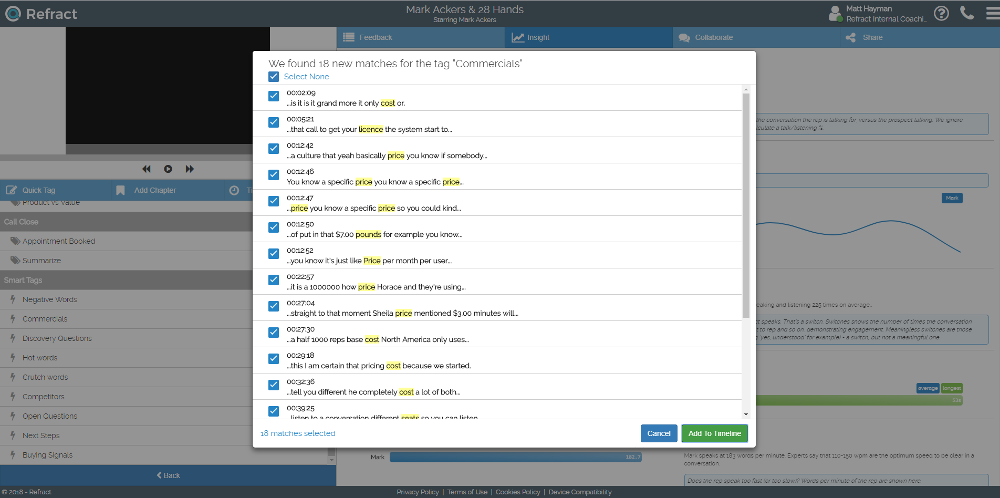The image size is (1000, 498).
Task: Click Add To Timeline button
Action: 714,434
